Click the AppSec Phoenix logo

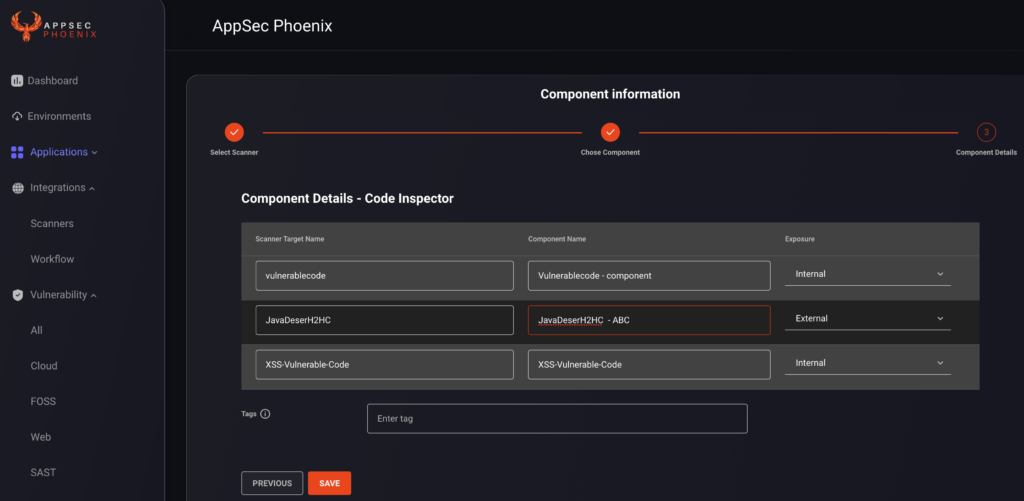coord(54,27)
